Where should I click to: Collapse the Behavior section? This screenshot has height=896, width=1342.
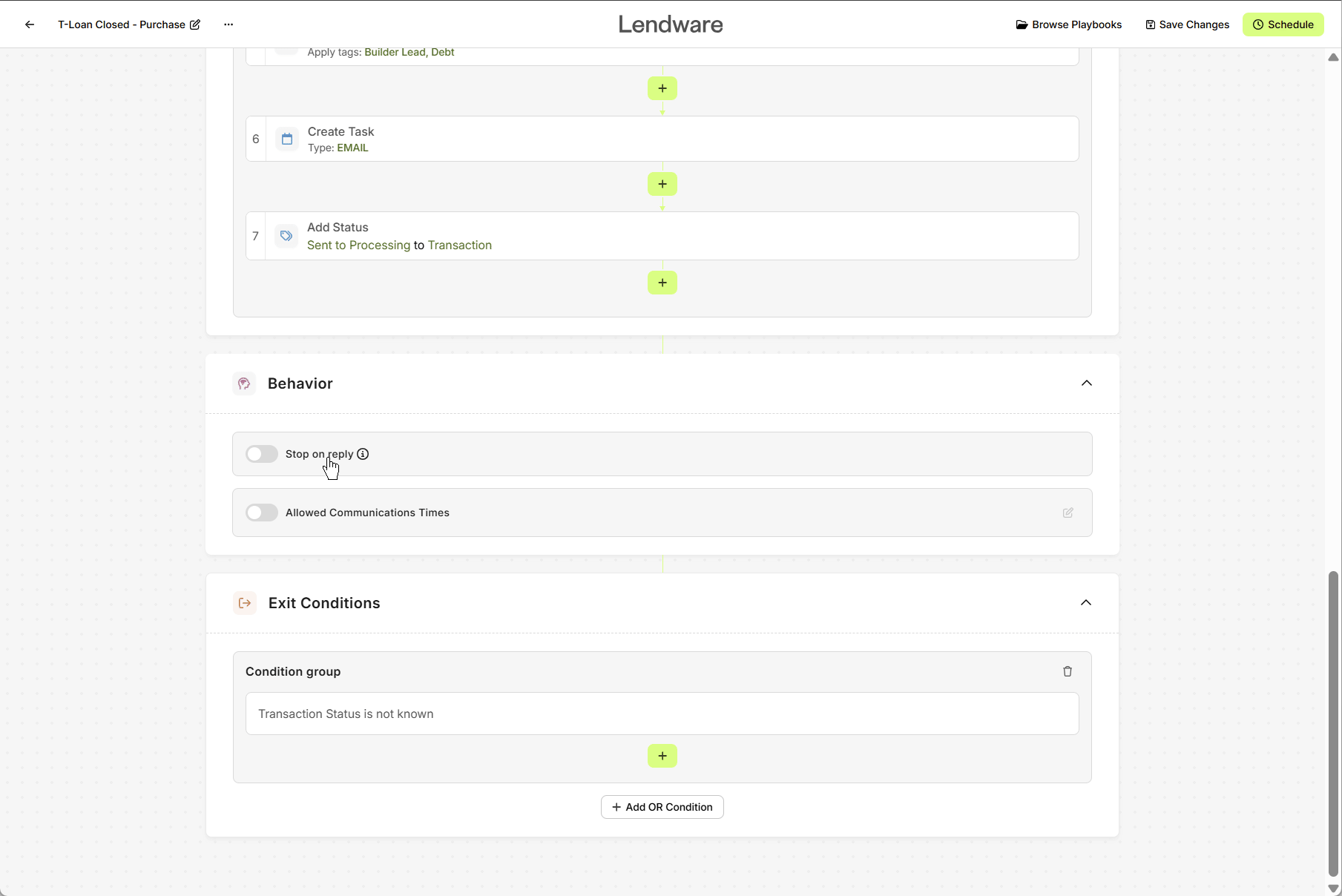(1087, 383)
